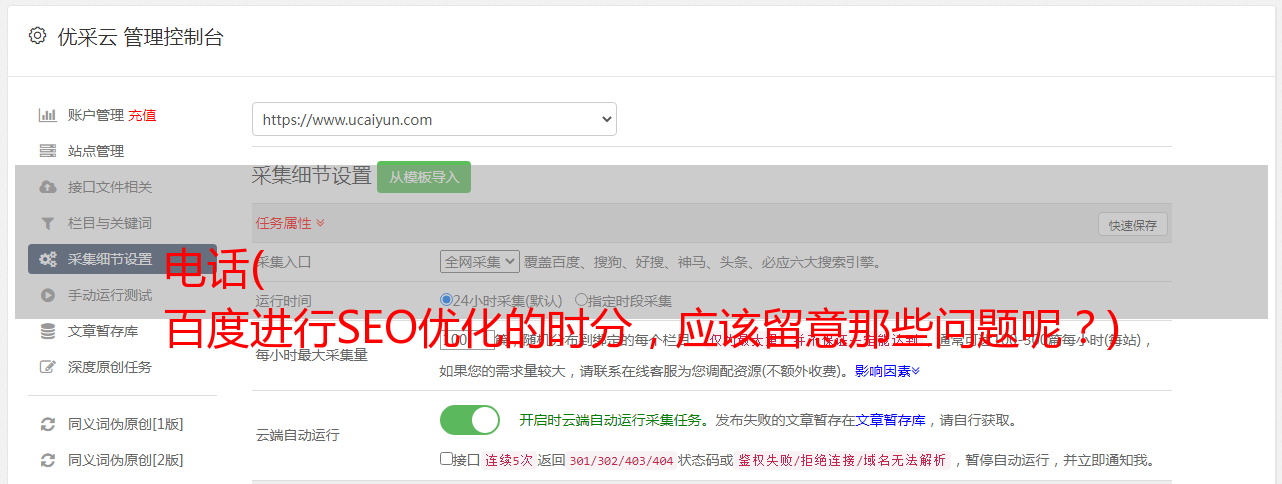Click the bar chart icon for 账户管理
The width and height of the screenshot is (1282, 484).
click(x=47, y=115)
